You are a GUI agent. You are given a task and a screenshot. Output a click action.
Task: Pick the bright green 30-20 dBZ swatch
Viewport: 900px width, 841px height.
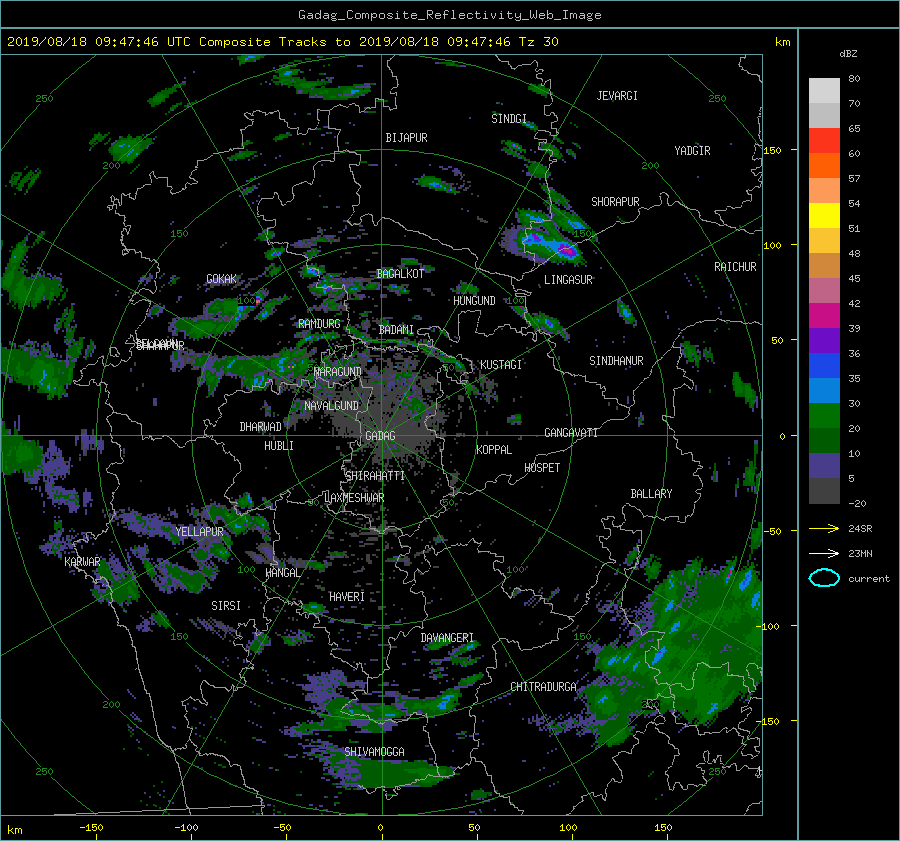pos(824,415)
